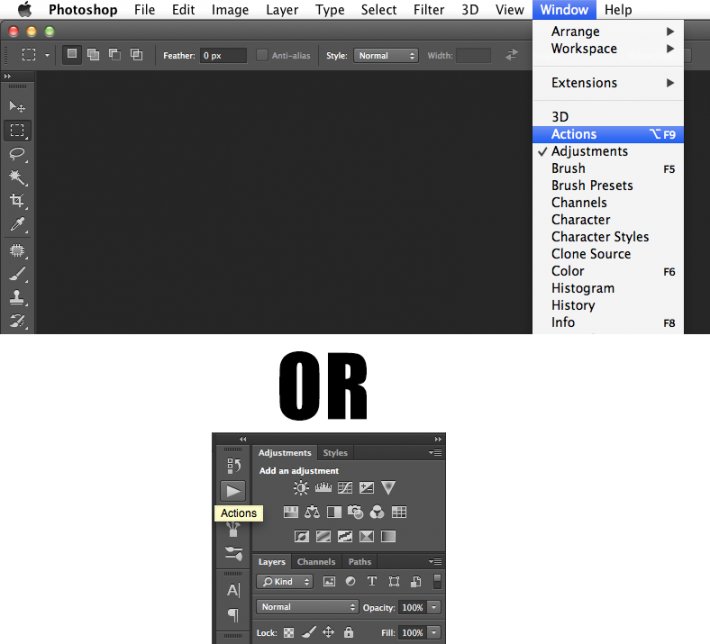Toggle type layer filter
Screen dimensions: 710x644
[372, 582]
